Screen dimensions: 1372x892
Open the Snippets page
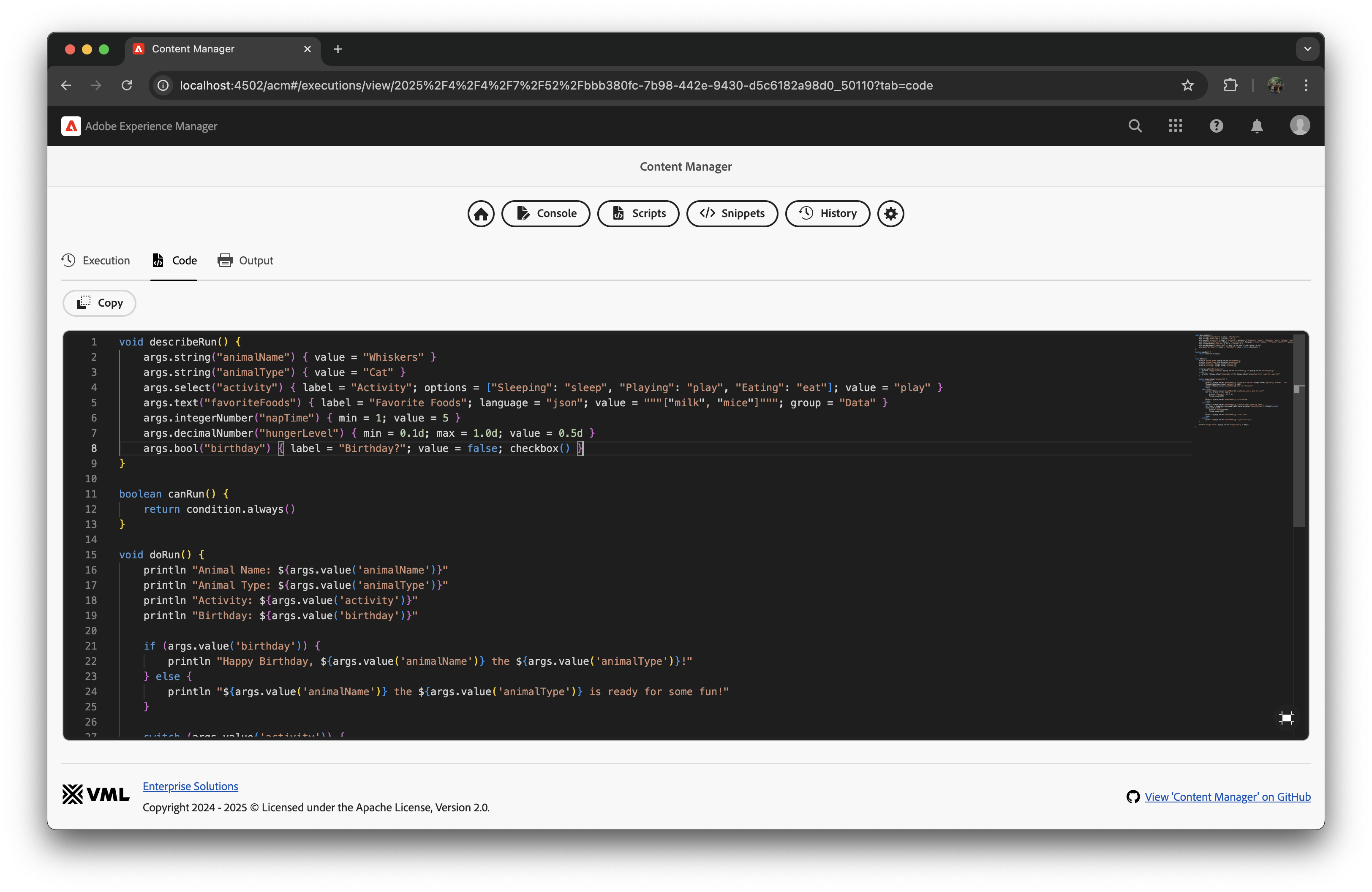pos(732,214)
